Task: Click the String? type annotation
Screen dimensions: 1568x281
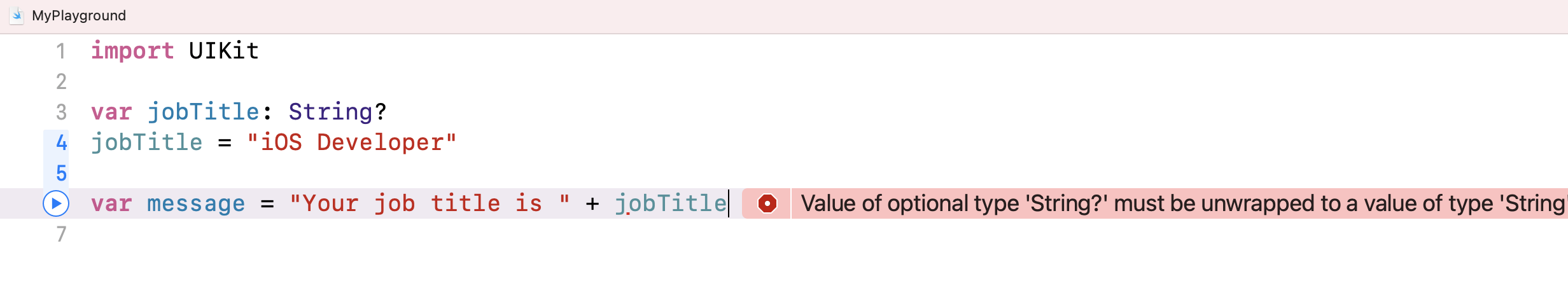Action: click(337, 112)
